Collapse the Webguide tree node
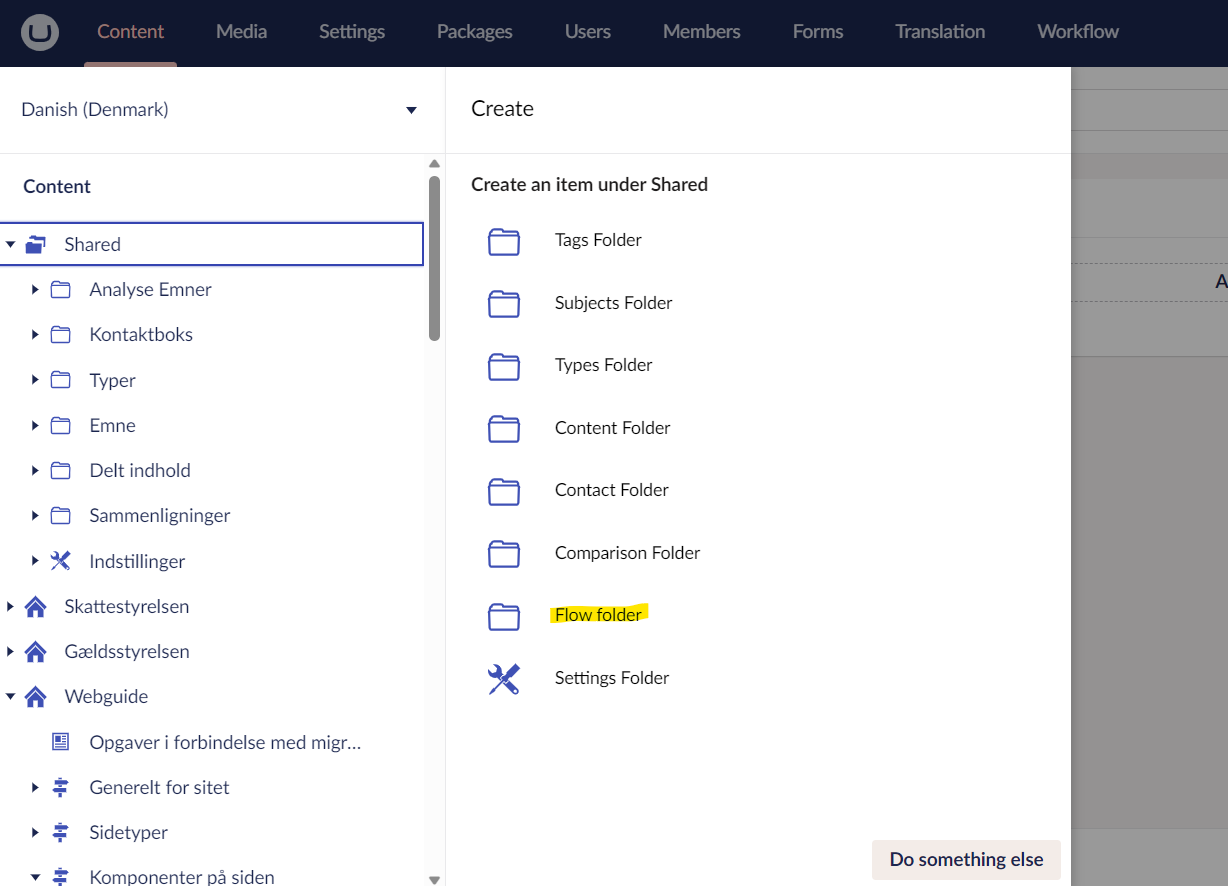Screen dimensions: 1228x886 10,697
